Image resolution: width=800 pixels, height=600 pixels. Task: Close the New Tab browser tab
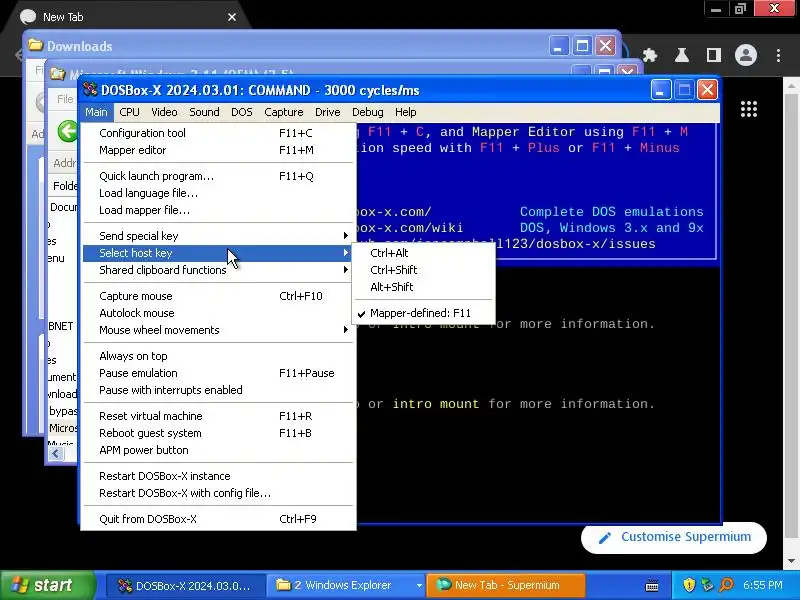pyautogui.click(x=232, y=17)
